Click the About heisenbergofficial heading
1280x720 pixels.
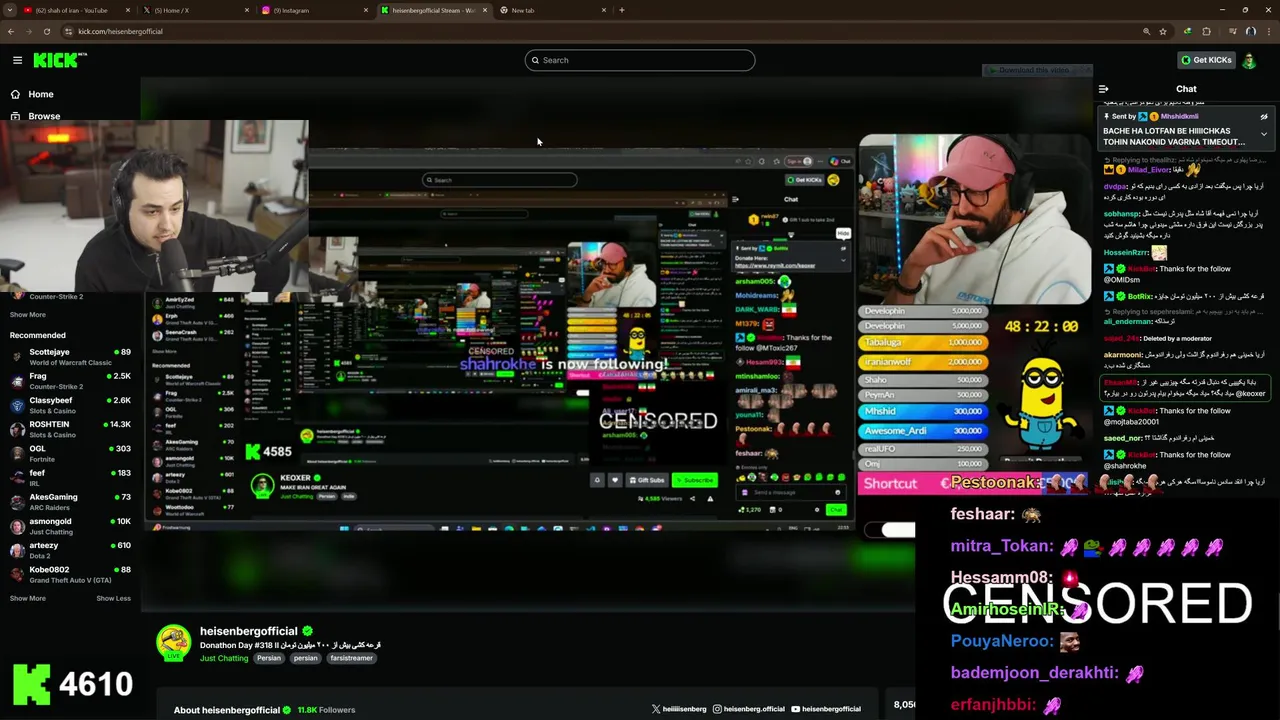(x=226, y=710)
